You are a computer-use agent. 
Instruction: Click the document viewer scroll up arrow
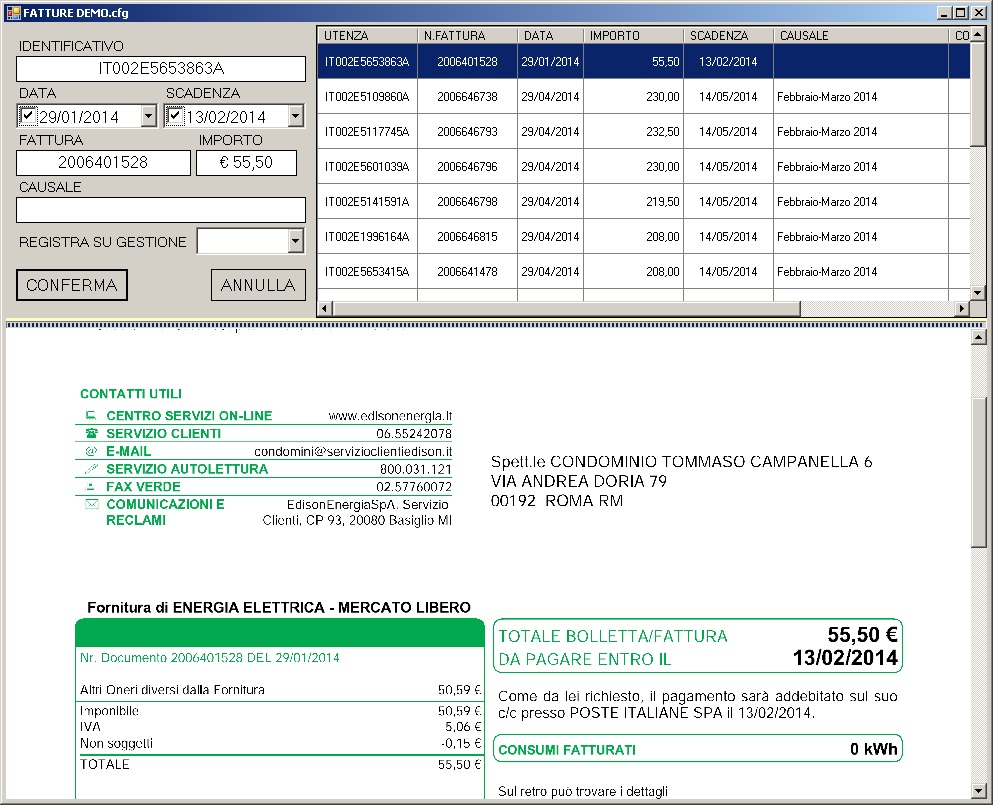pos(978,337)
